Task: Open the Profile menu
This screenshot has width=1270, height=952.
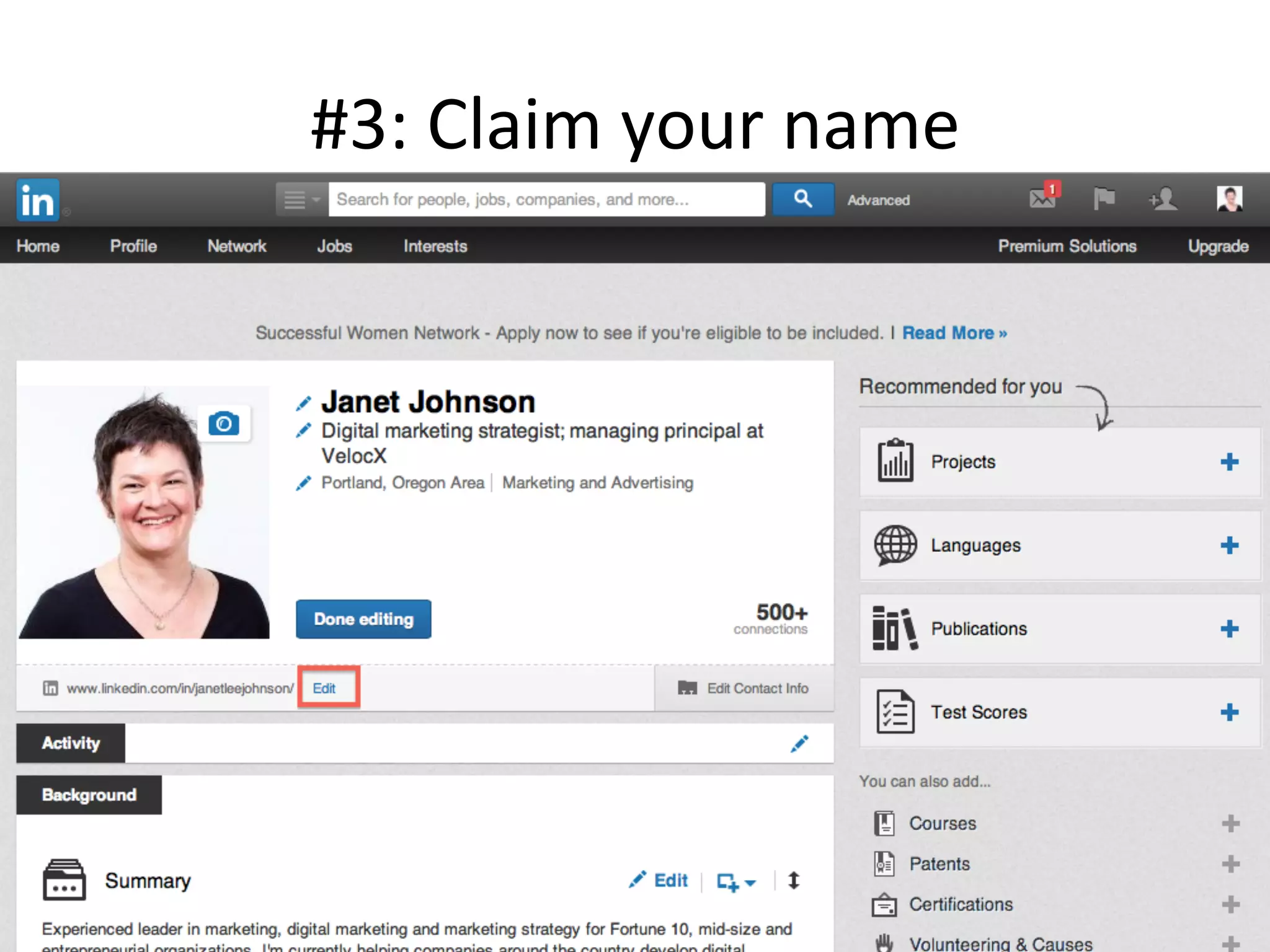Action: tap(133, 246)
